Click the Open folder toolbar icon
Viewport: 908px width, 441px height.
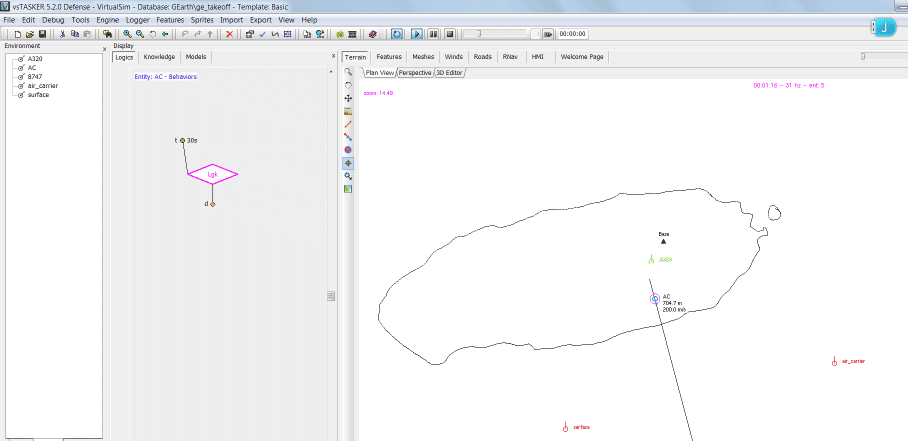[x=31, y=34]
